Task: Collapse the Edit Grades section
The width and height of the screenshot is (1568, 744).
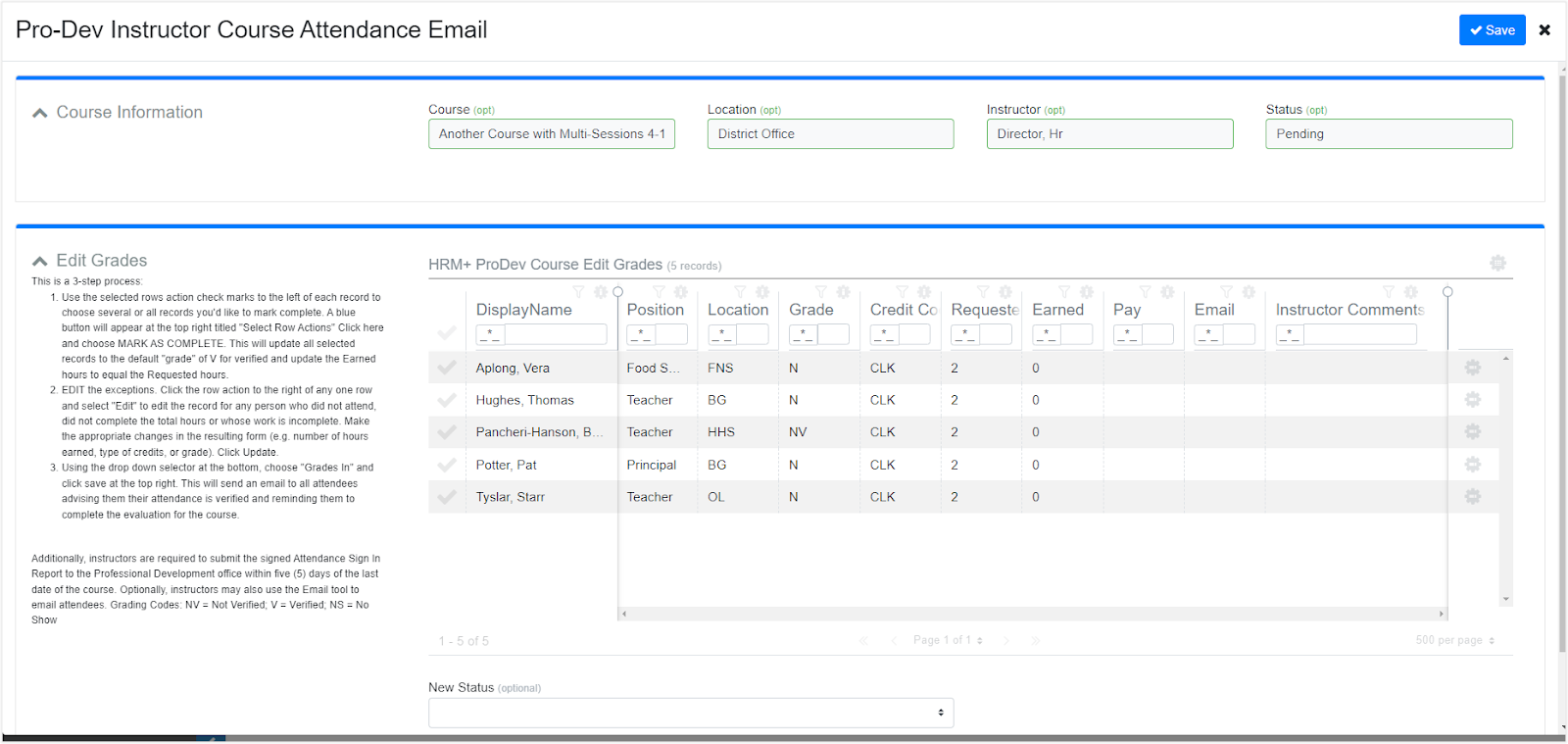Action: pyautogui.click(x=40, y=261)
